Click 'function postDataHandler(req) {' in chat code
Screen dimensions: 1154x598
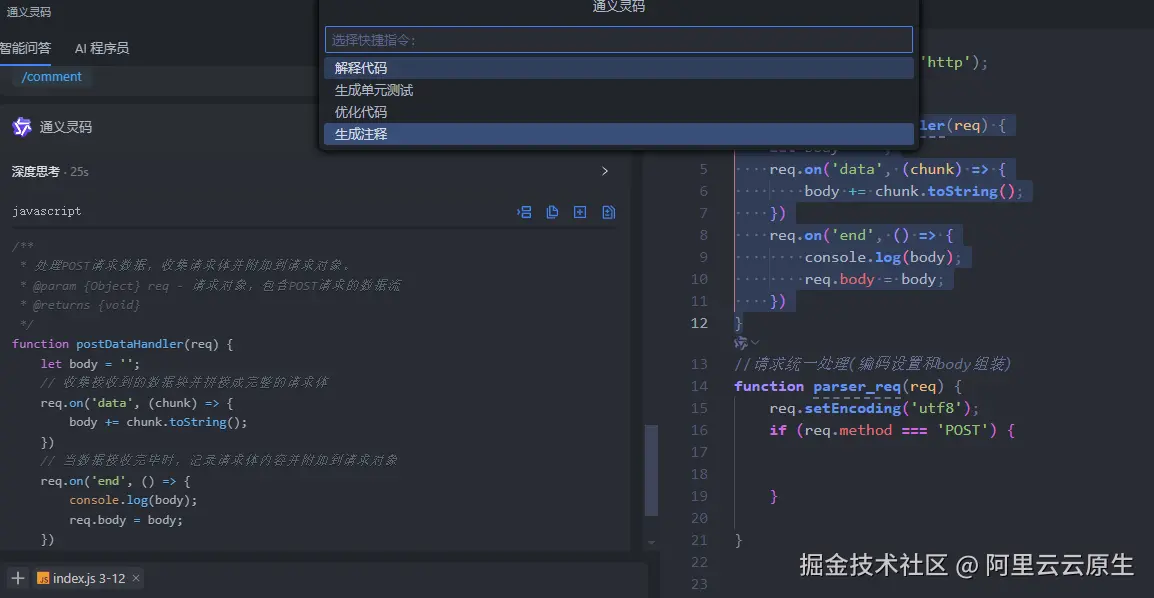[x=122, y=344]
